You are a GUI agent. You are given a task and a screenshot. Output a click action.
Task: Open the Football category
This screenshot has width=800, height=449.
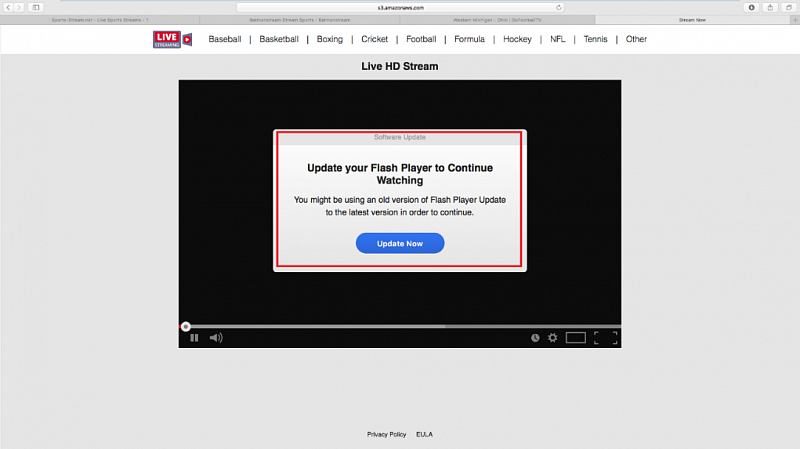421,39
